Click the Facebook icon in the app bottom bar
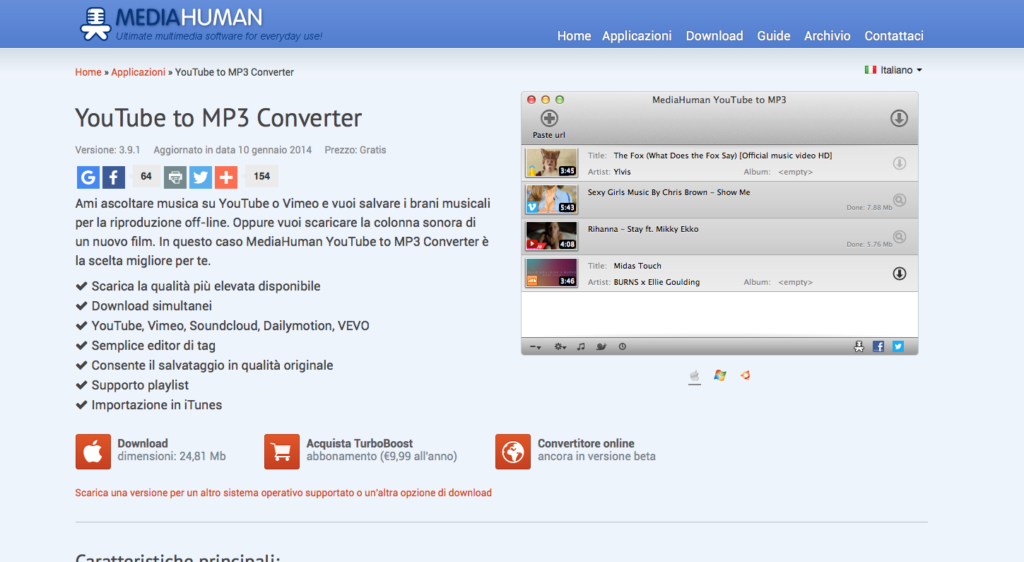Viewport: 1024px width, 562px height. point(878,347)
